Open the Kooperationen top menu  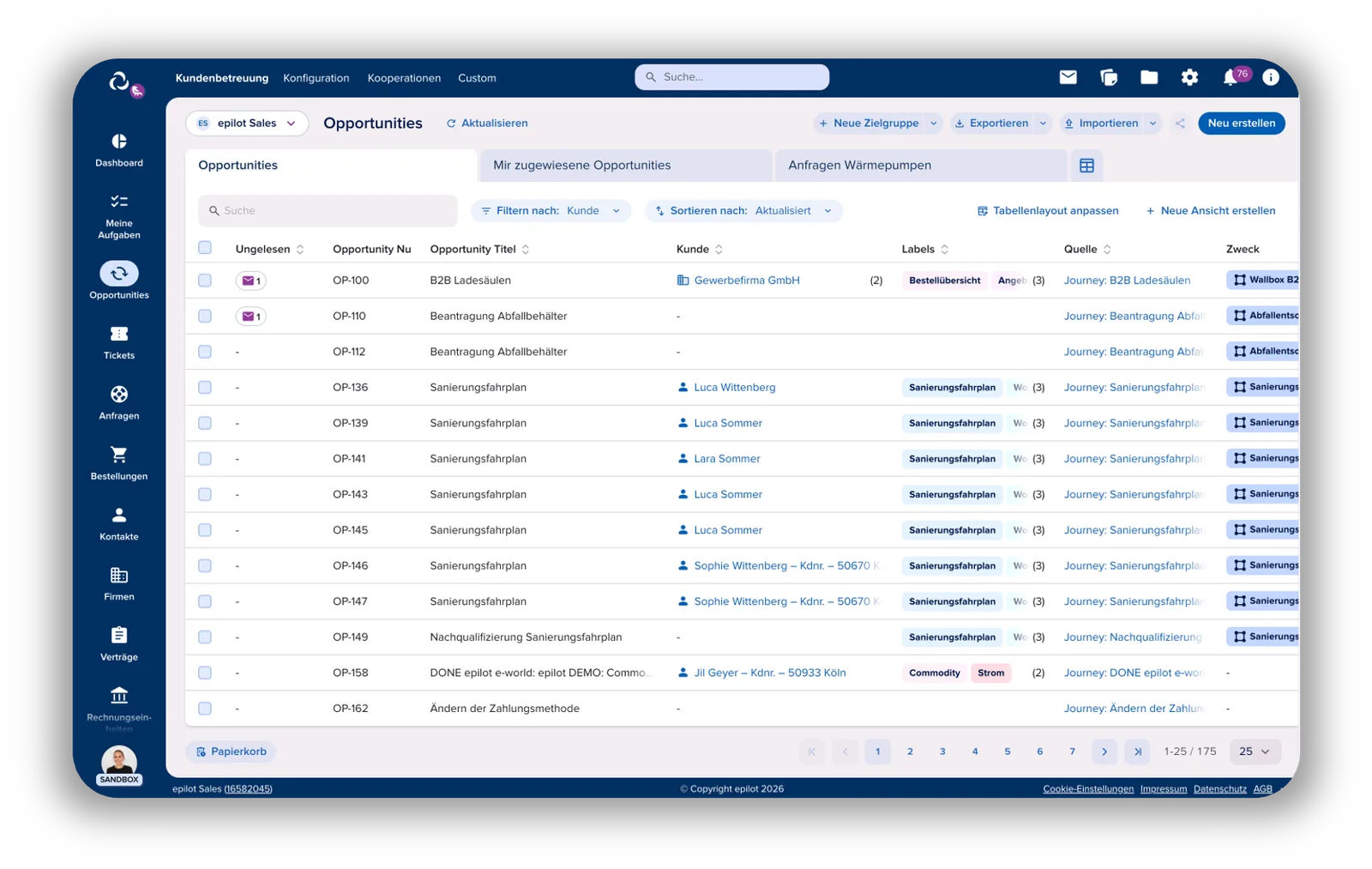[x=404, y=78]
